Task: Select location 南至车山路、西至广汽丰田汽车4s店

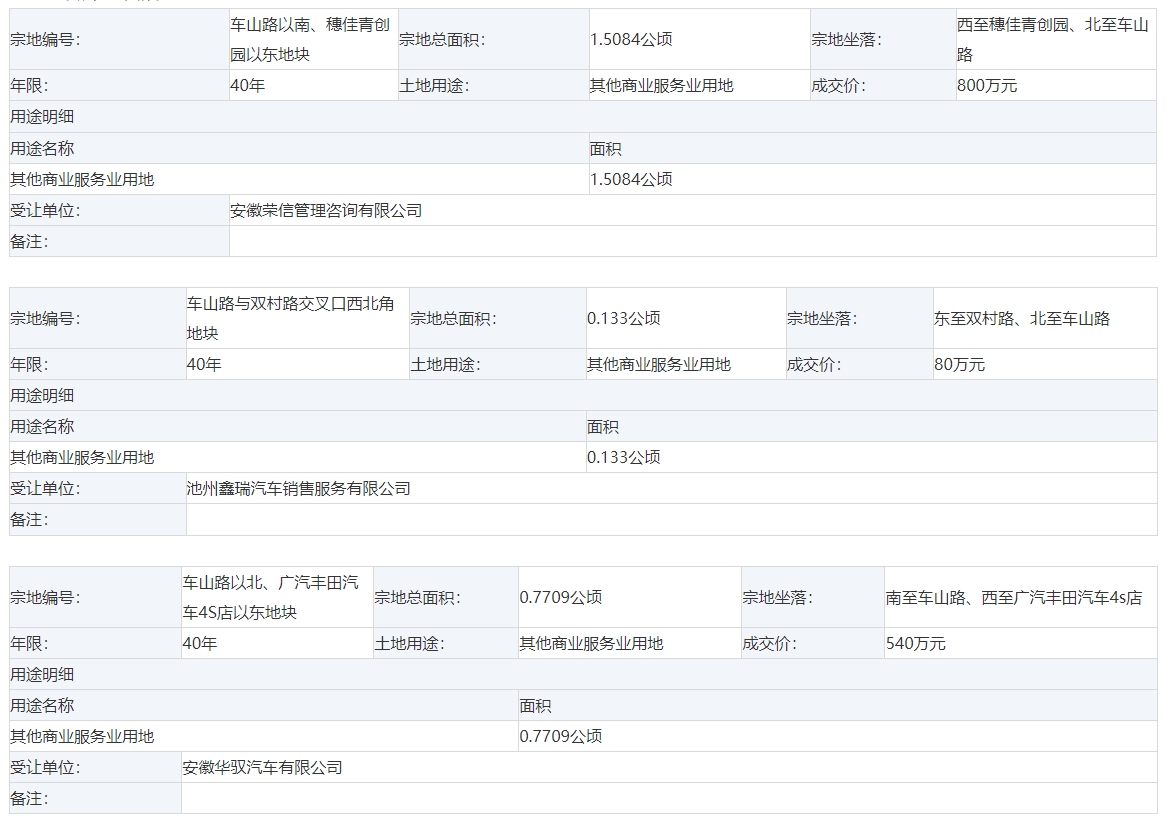Action: coord(1014,597)
